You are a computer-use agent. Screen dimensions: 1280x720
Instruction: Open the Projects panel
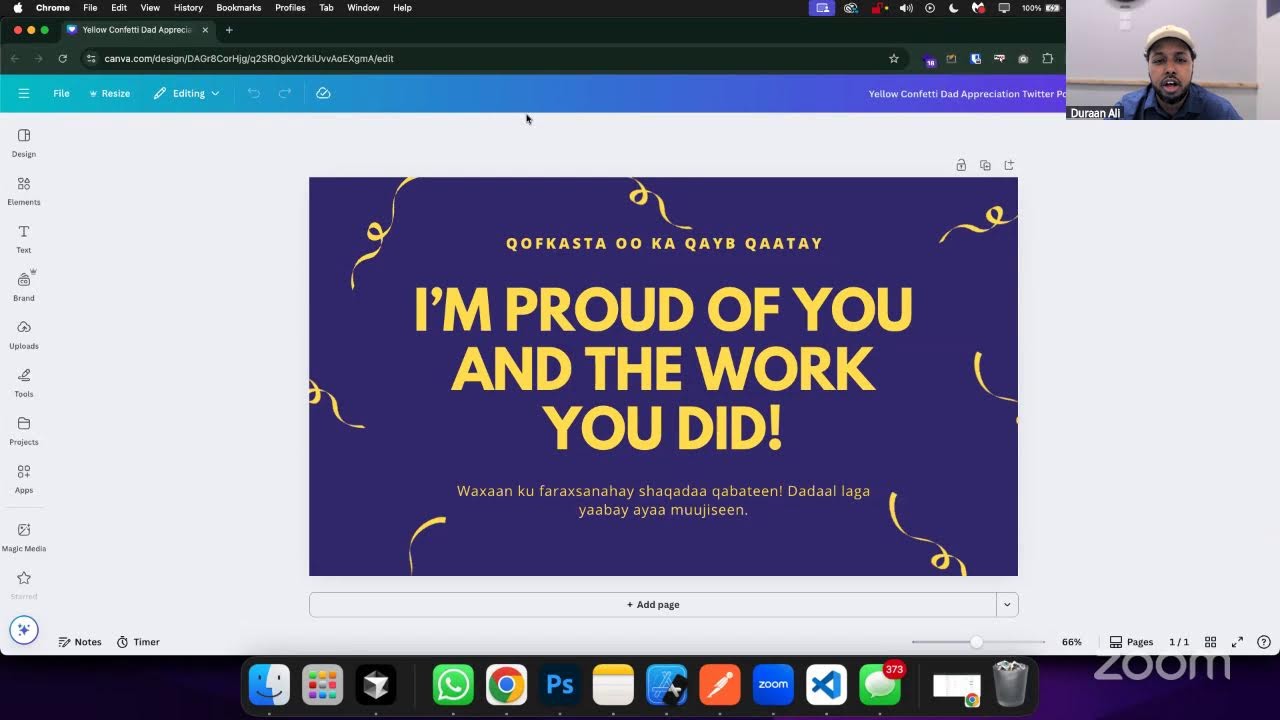24,431
